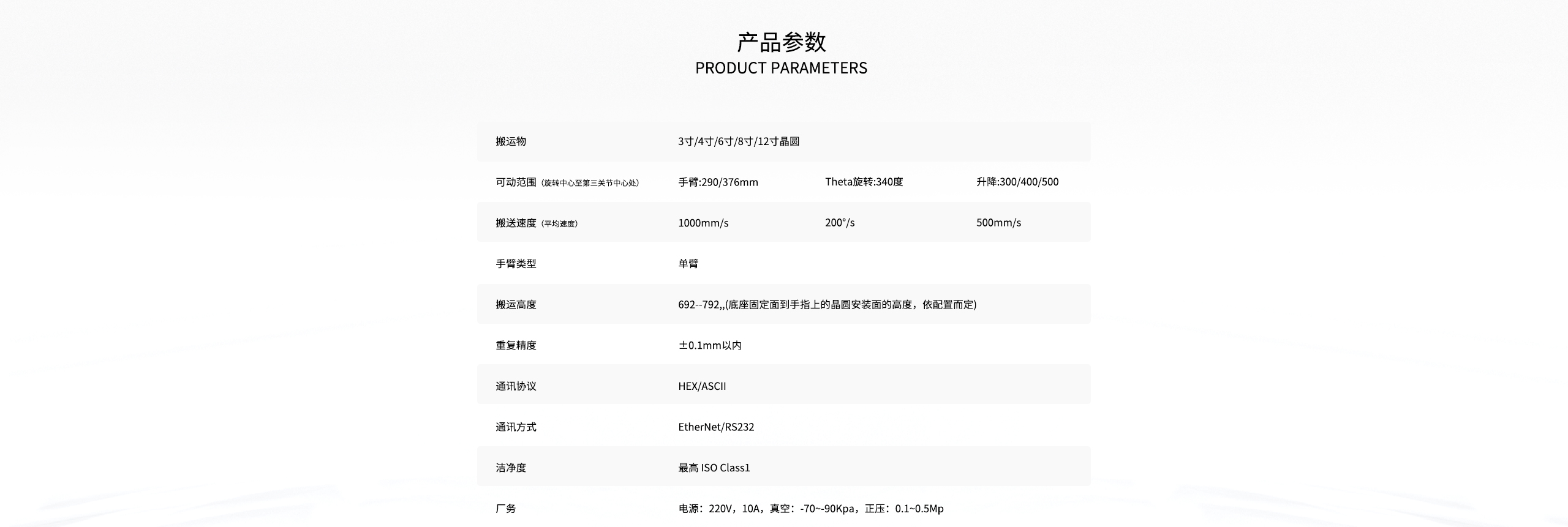Select the 单臂 arm type value
The width and height of the screenshot is (1568, 527).
[x=688, y=264]
